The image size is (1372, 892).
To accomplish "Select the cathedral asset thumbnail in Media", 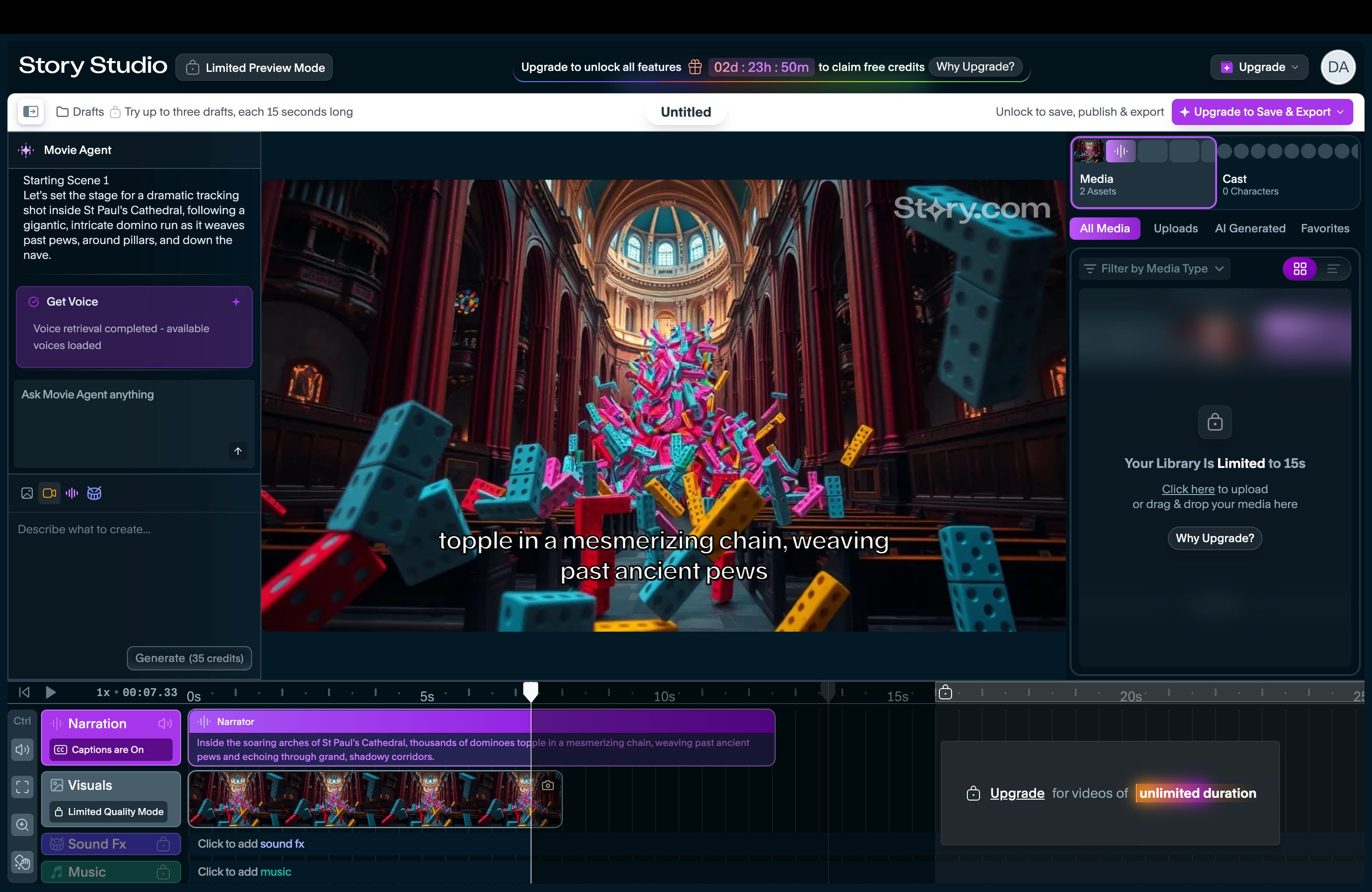I will coord(1088,151).
